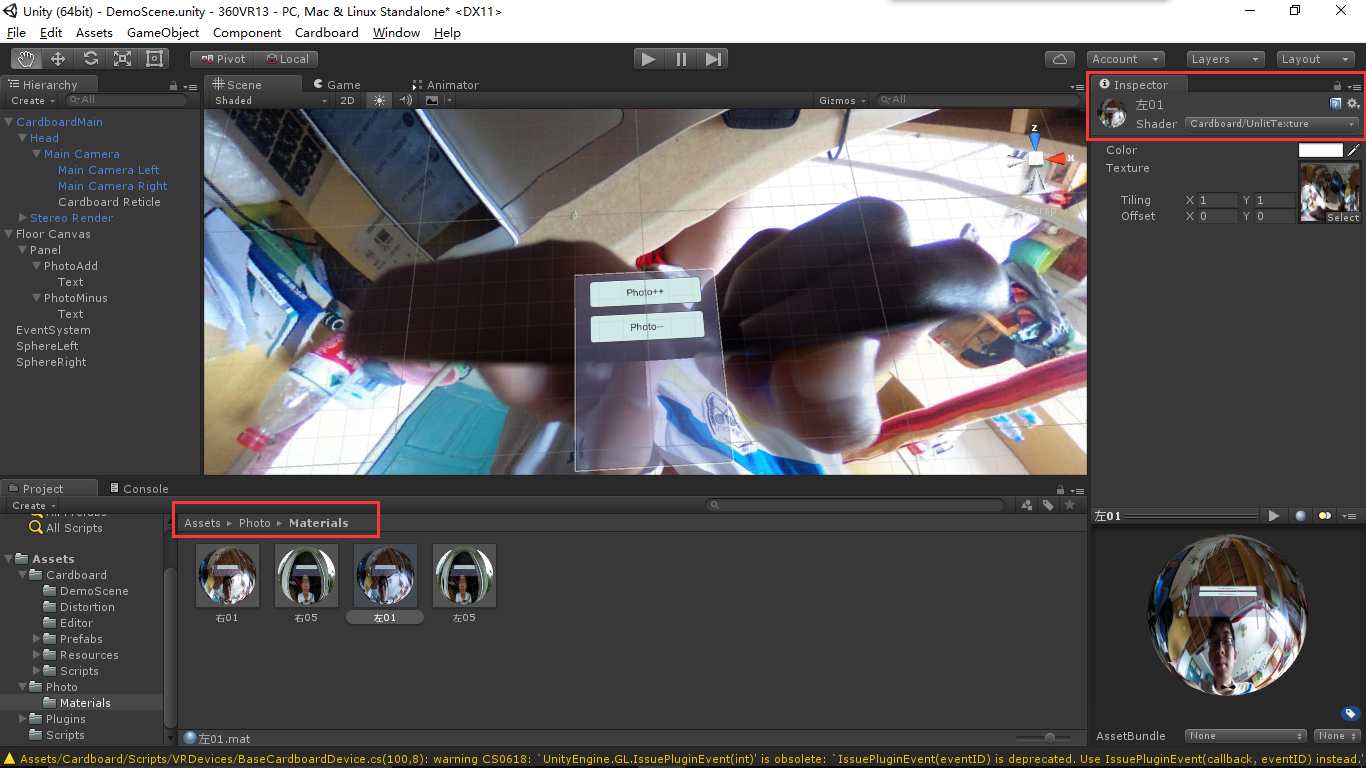1366x768 pixels.
Task: Open Gizmos dropdown in Scene view
Action: 843,100
